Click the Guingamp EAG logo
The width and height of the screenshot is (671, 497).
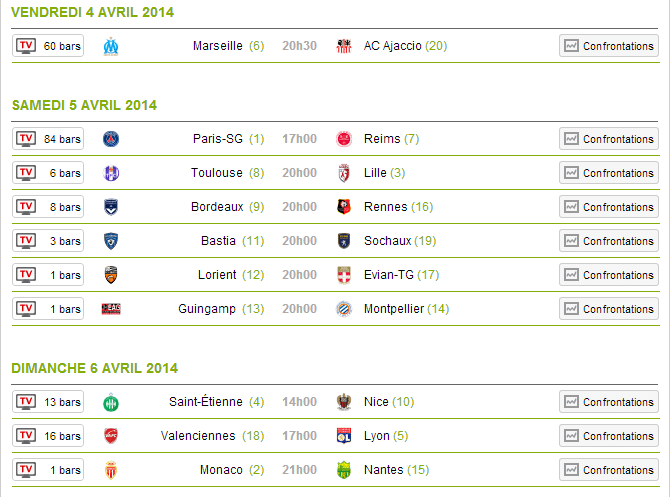pyautogui.click(x=111, y=309)
